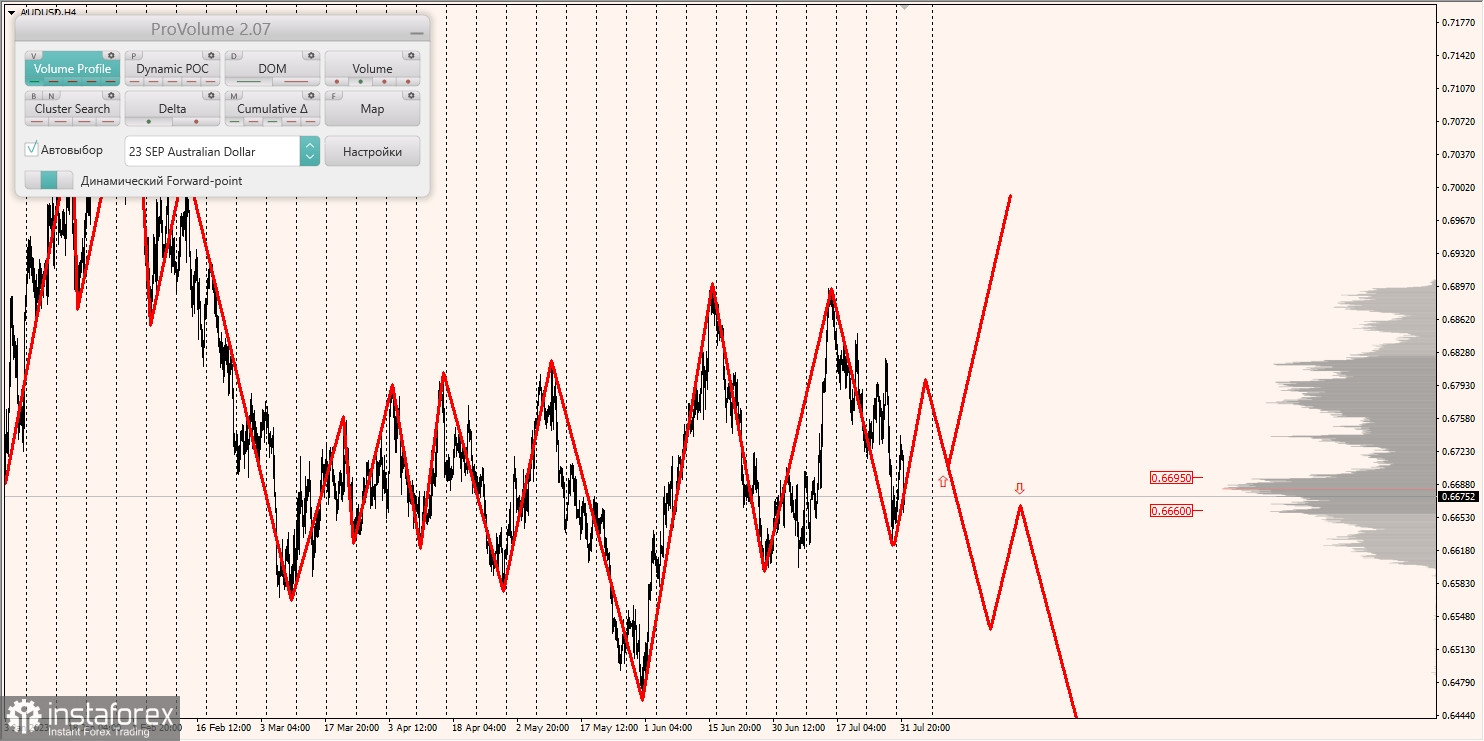
Task: Click the D hotkey badge on DOM
Action: (x=234, y=56)
